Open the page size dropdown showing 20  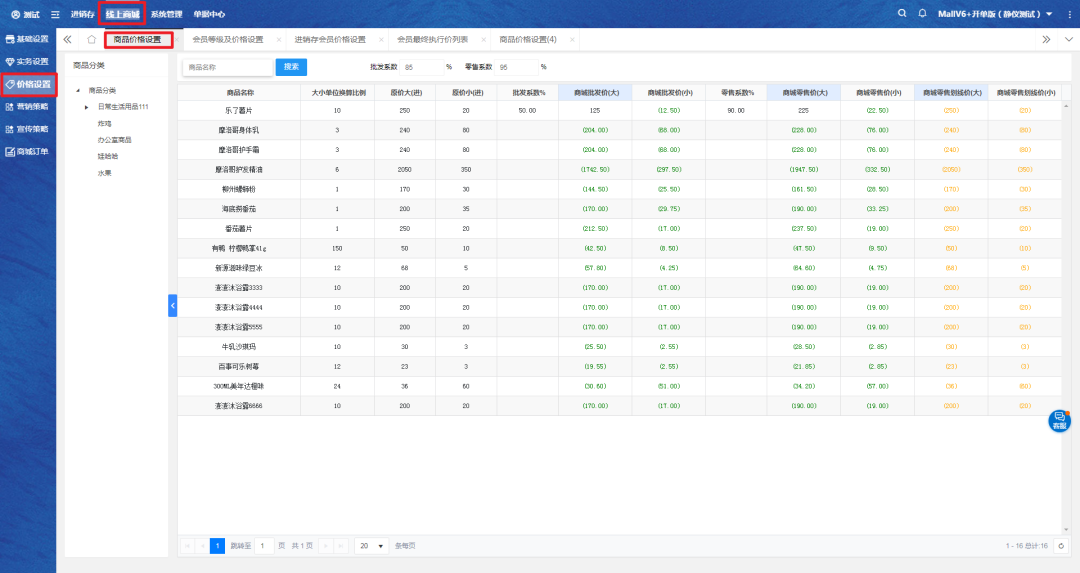click(372, 546)
